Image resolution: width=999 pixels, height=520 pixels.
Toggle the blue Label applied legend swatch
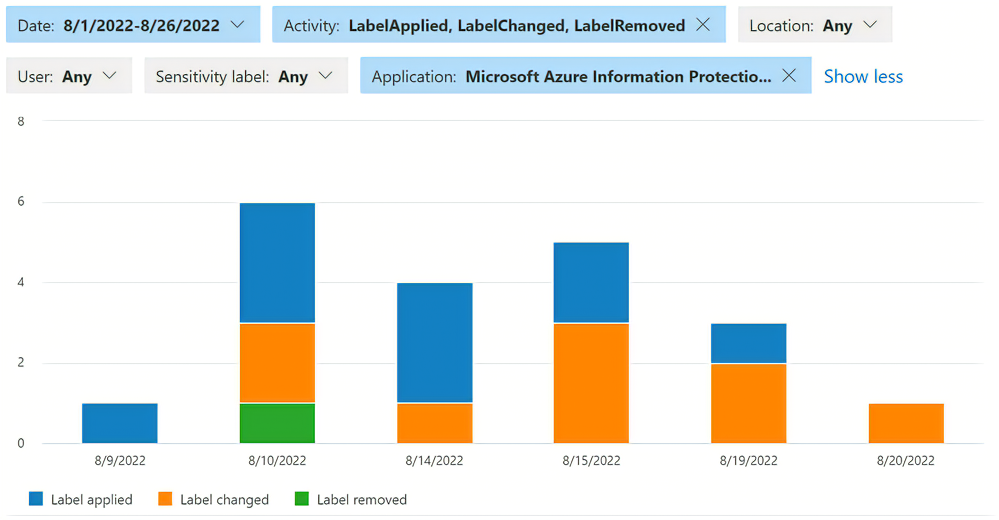point(36,499)
